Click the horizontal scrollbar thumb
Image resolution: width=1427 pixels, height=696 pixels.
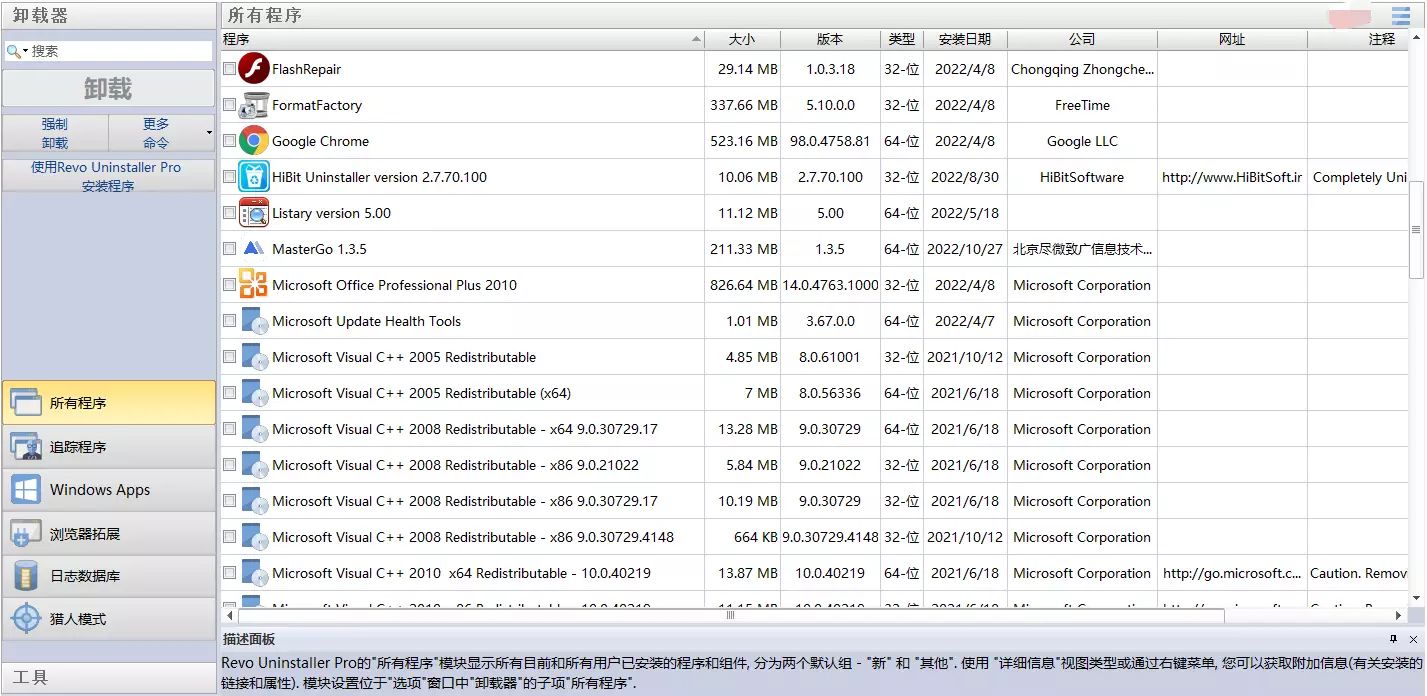730,615
